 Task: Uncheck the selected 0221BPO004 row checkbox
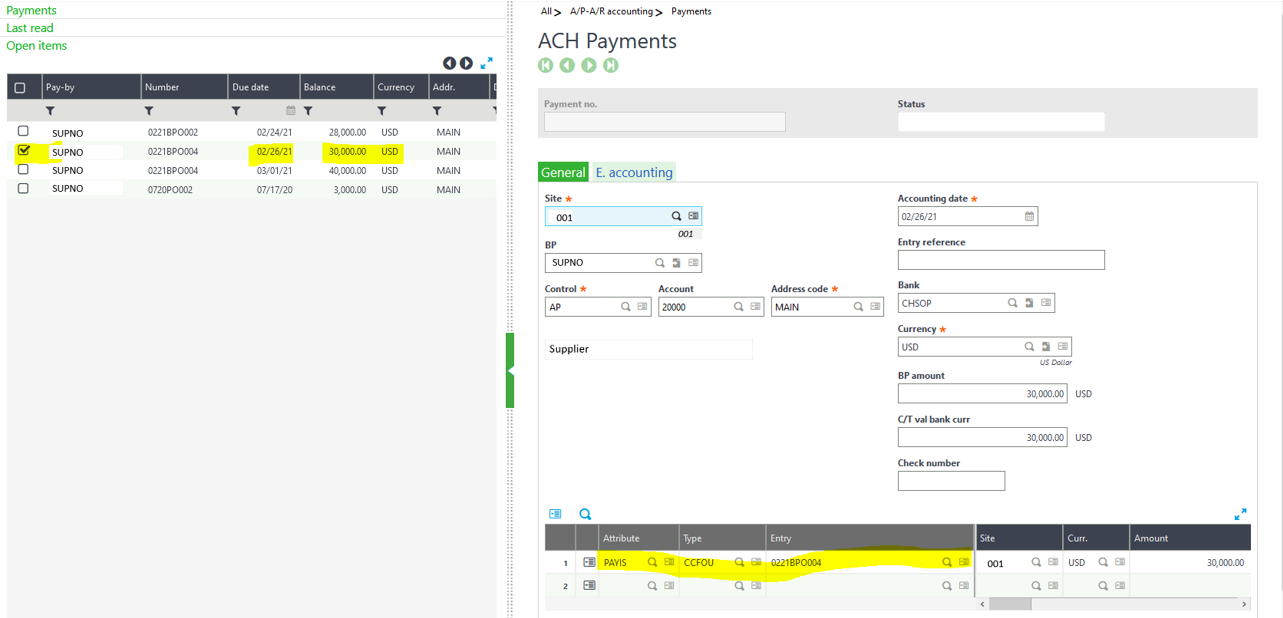24,151
